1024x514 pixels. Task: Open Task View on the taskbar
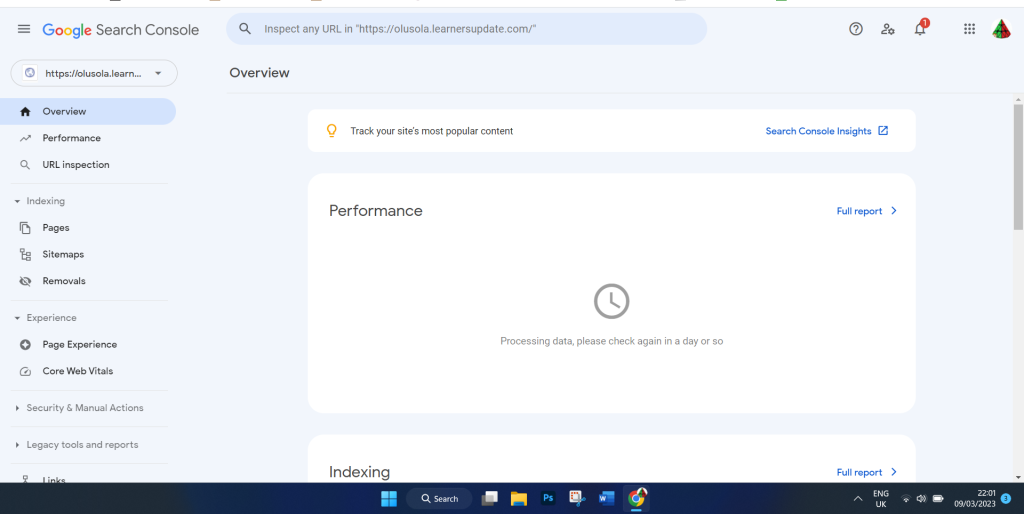point(489,499)
